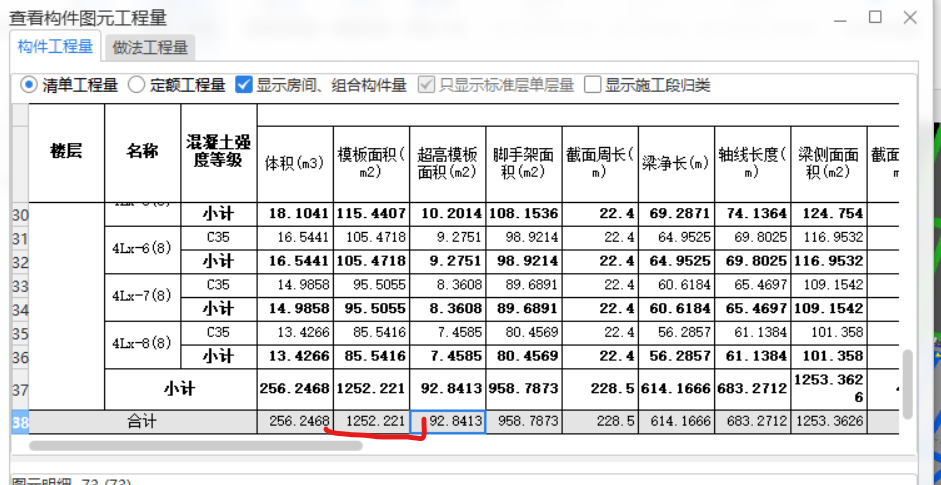Click bold subtotal 115.4407 in row 30
The width and height of the screenshot is (941, 485).
371,214
